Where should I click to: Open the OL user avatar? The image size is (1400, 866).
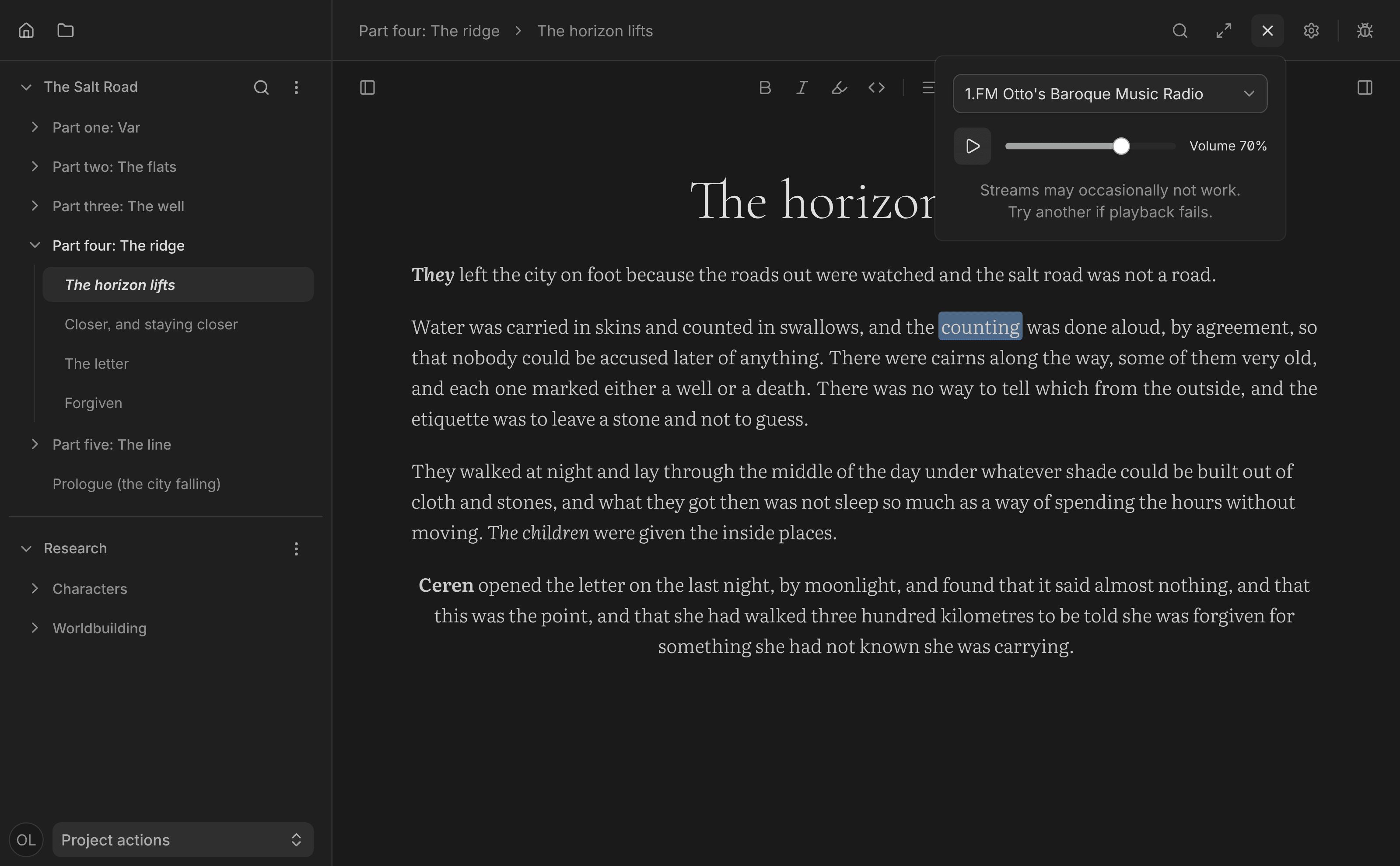click(26, 840)
